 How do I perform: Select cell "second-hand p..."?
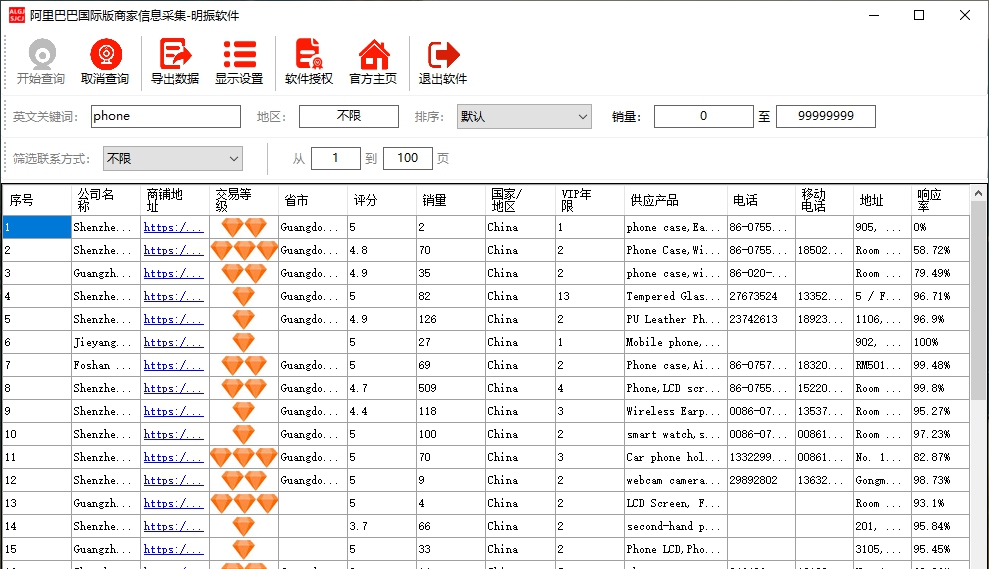(x=676, y=527)
